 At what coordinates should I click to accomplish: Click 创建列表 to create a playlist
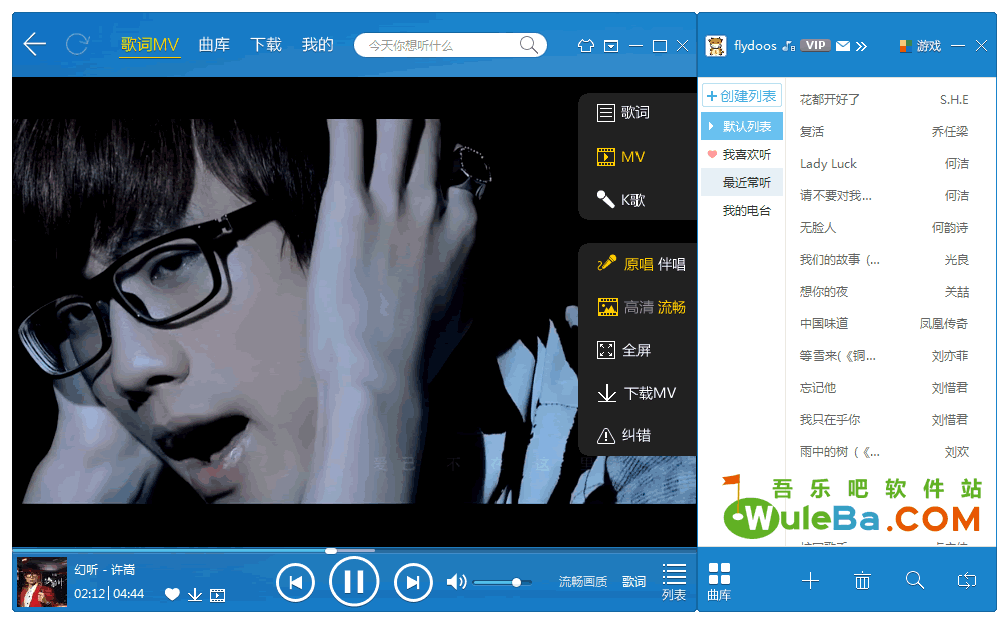[742, 96]
